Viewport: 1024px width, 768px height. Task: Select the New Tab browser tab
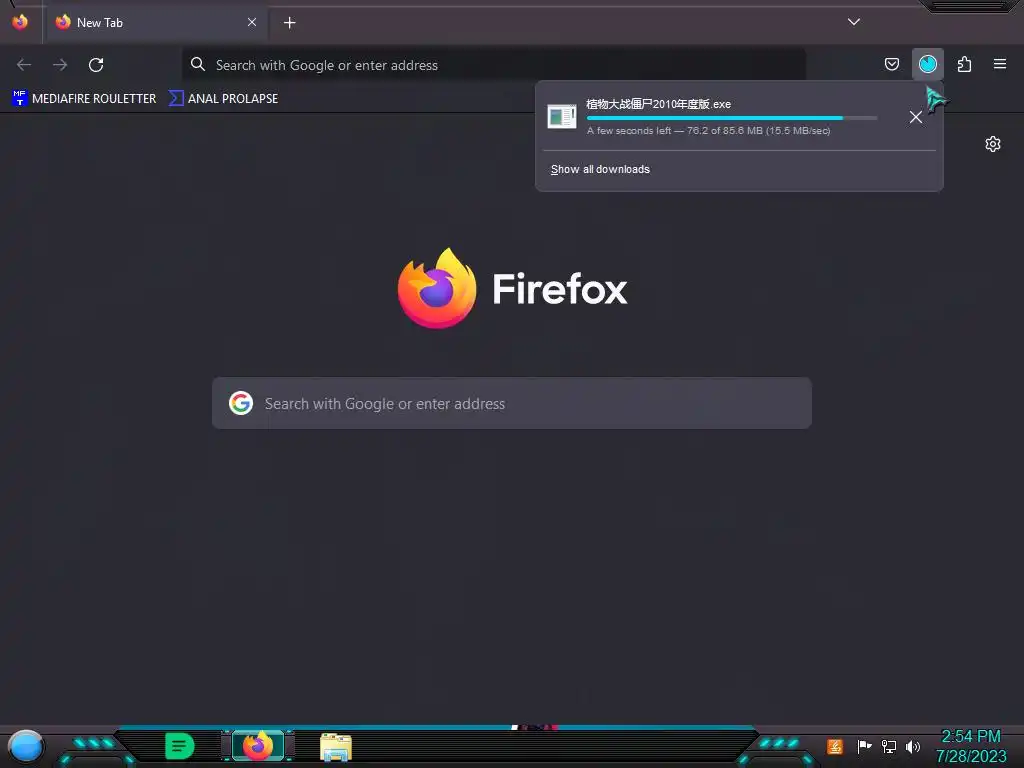pos(155,23)
